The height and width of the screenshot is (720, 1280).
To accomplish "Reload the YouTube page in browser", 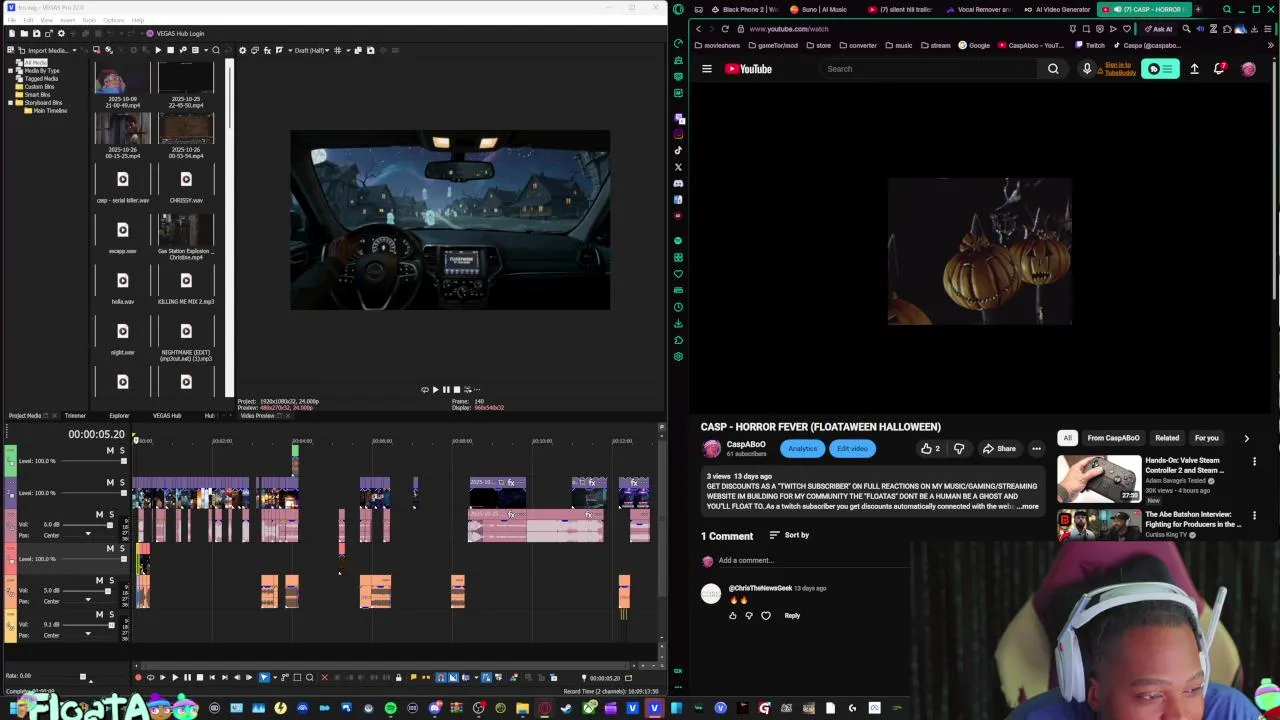I will point(725,28).
